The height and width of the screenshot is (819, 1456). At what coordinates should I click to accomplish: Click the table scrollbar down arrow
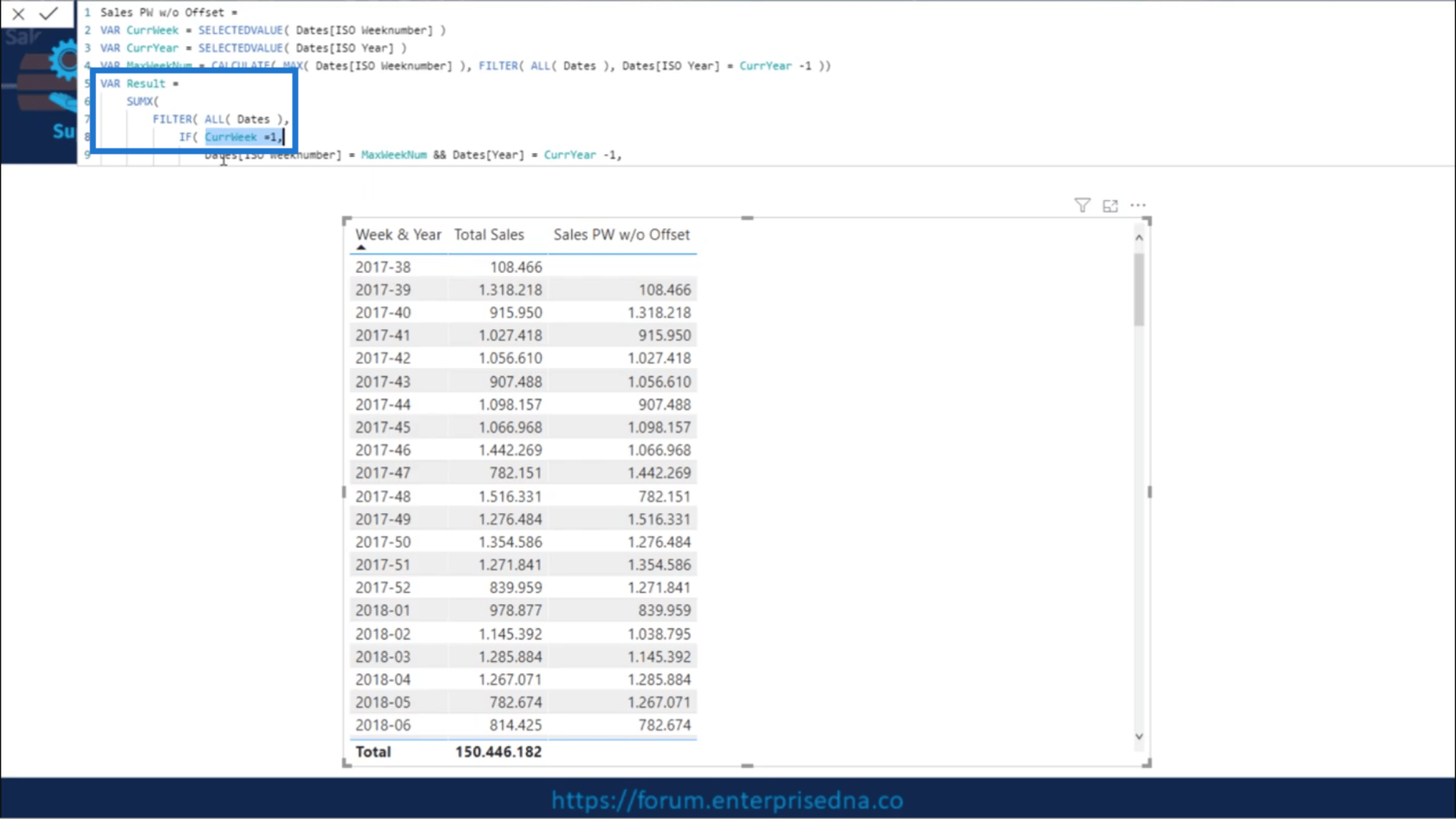pyautogui.click(x=1139, y=737)
